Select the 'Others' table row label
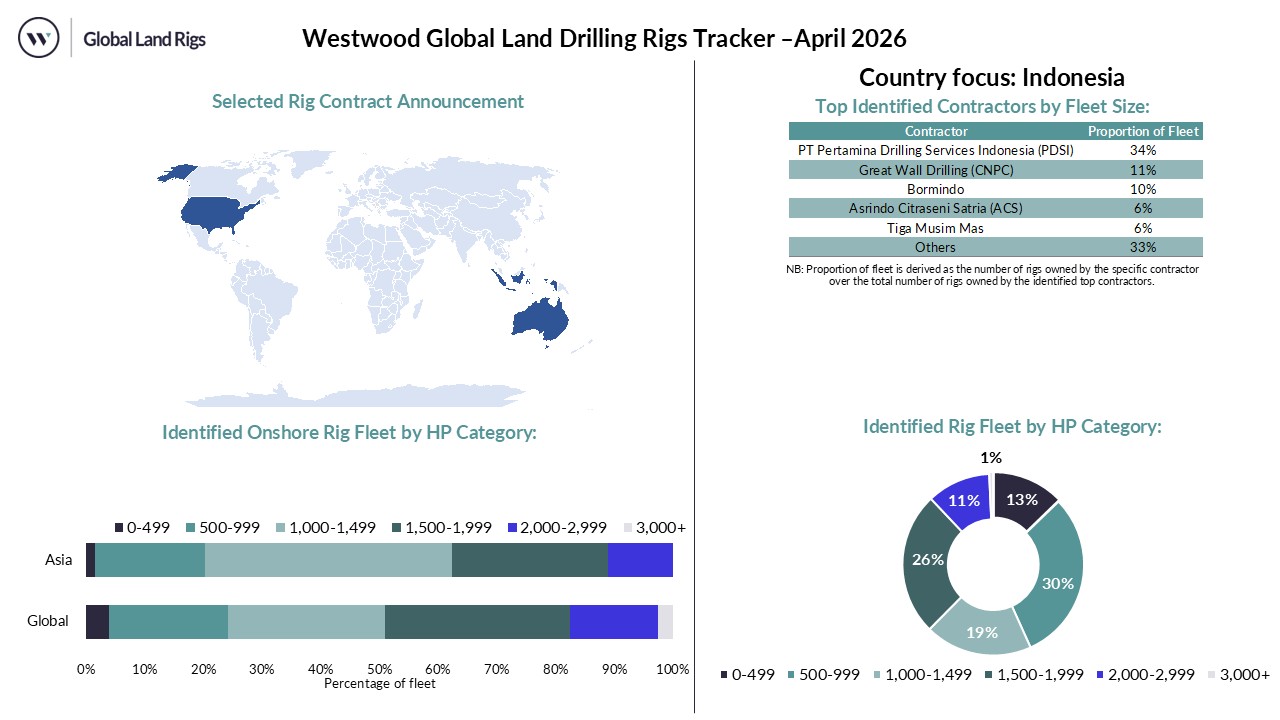The height and width of the screenshot is (720, 1280). (936, 247)
